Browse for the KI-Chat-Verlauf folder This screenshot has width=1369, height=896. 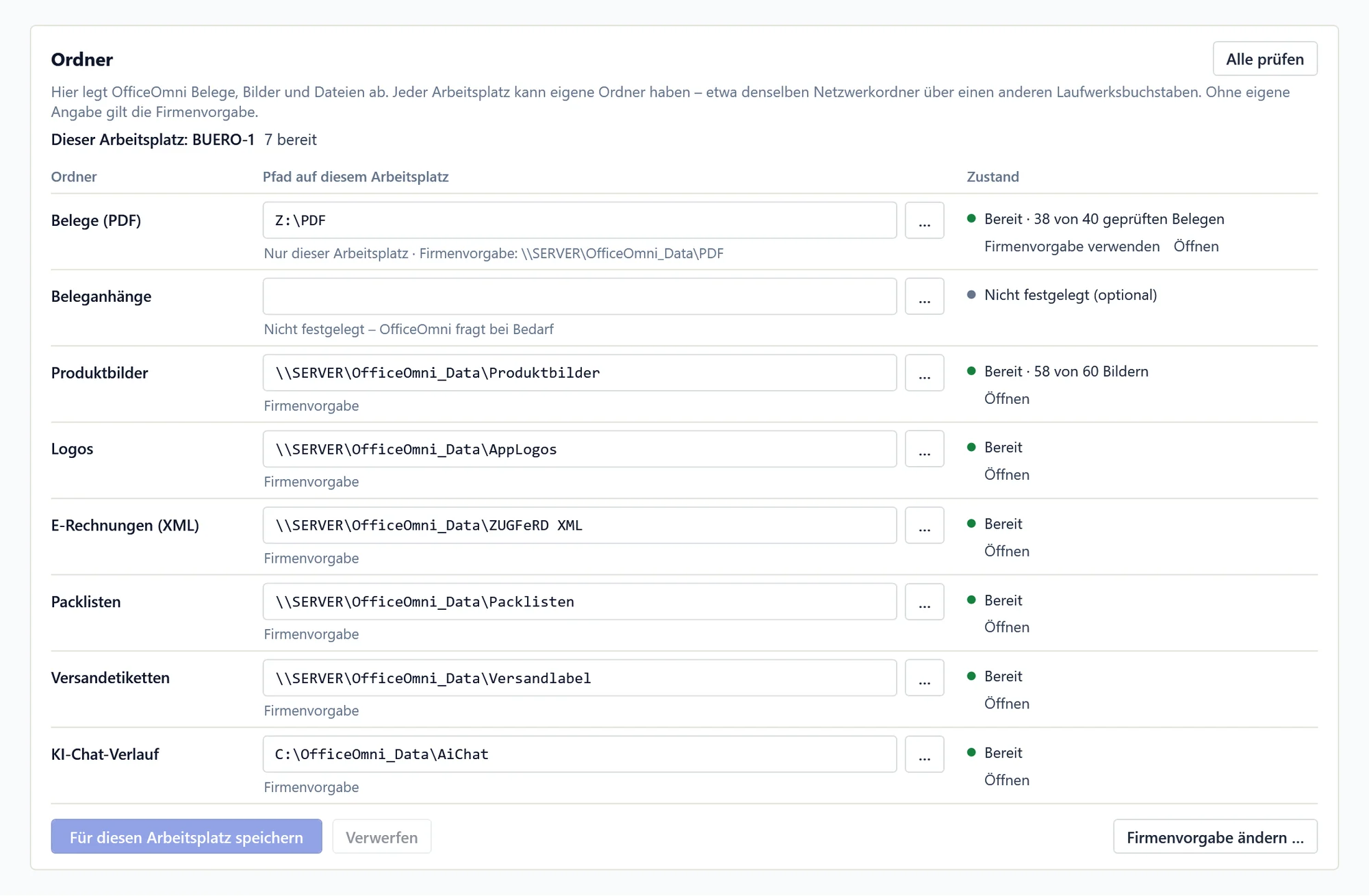[924, 754]
